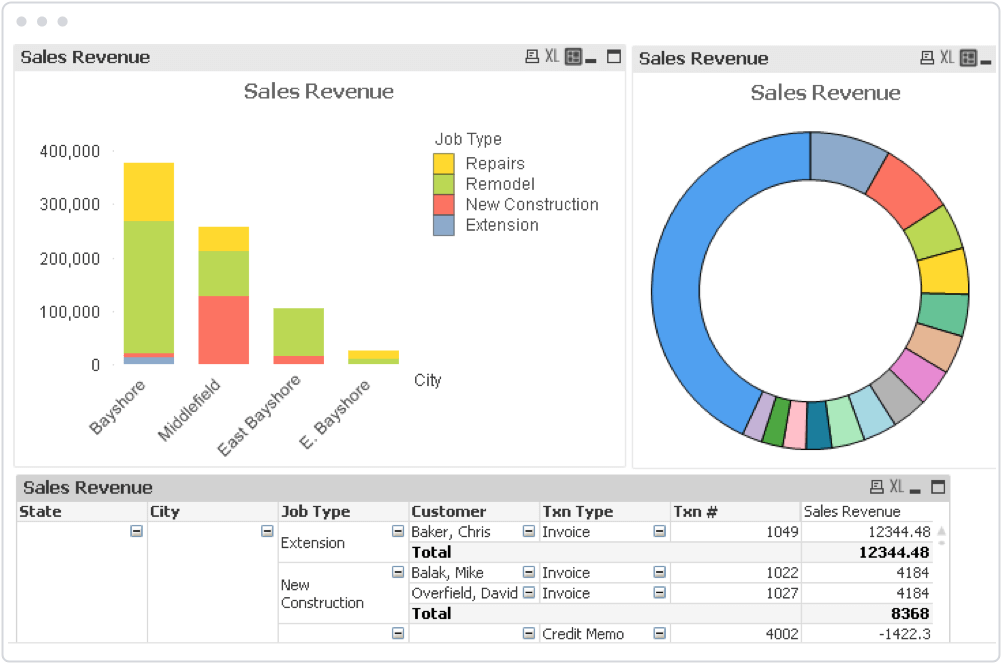Collapse the New Construction job type group

pos(397,572)
